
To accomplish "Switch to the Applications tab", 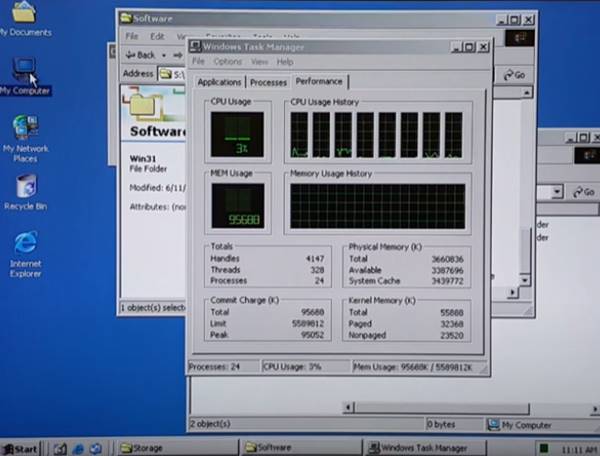I will (x=219, y=82).
